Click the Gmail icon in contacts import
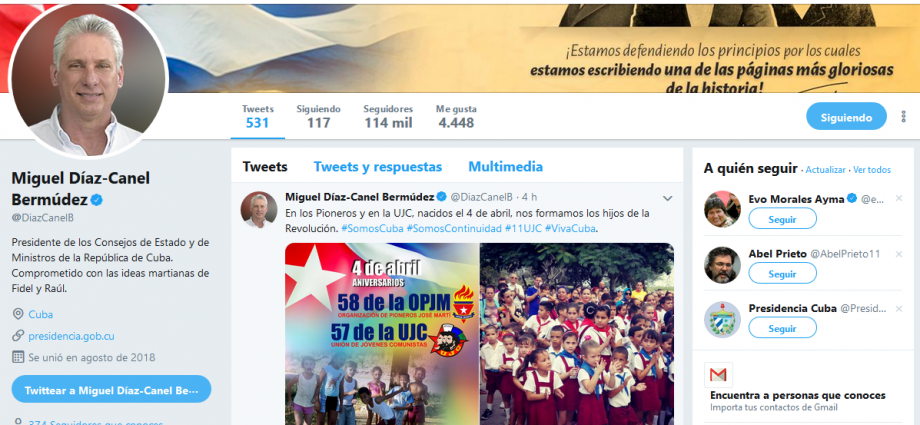 tap(718, 375)
